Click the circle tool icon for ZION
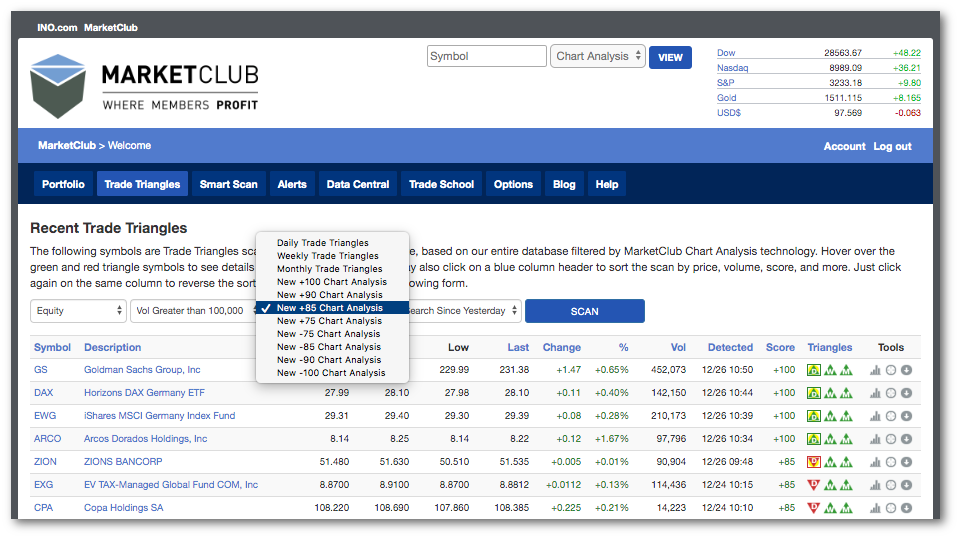Screen dimensions: 959x538 [891, 462]
